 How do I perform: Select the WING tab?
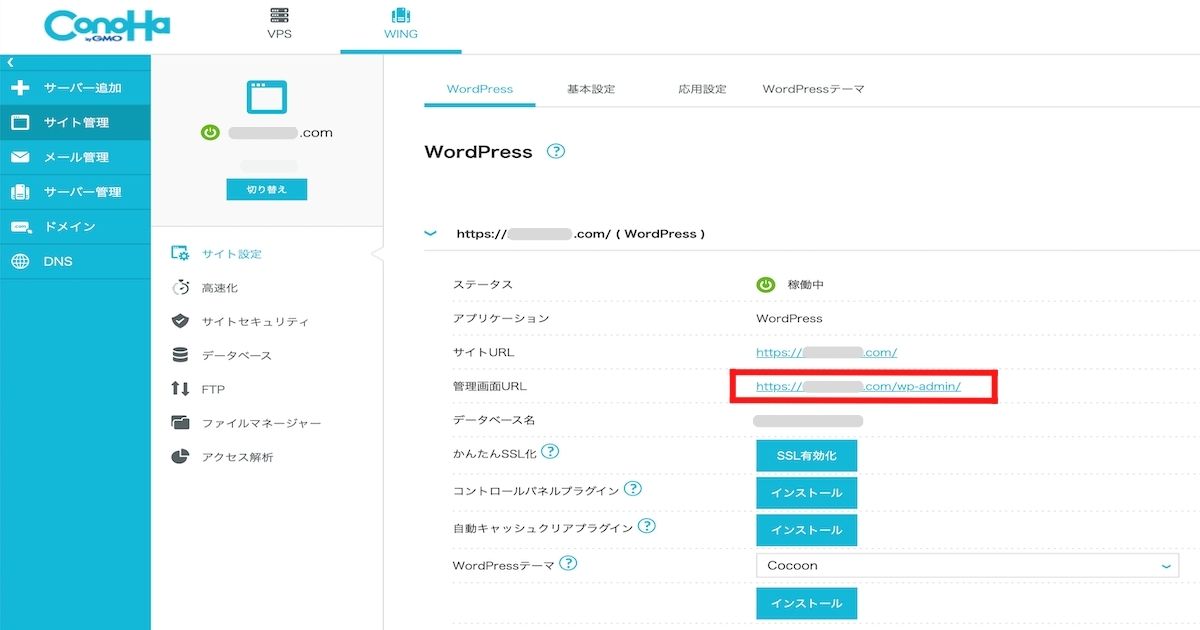coord(401,24)
